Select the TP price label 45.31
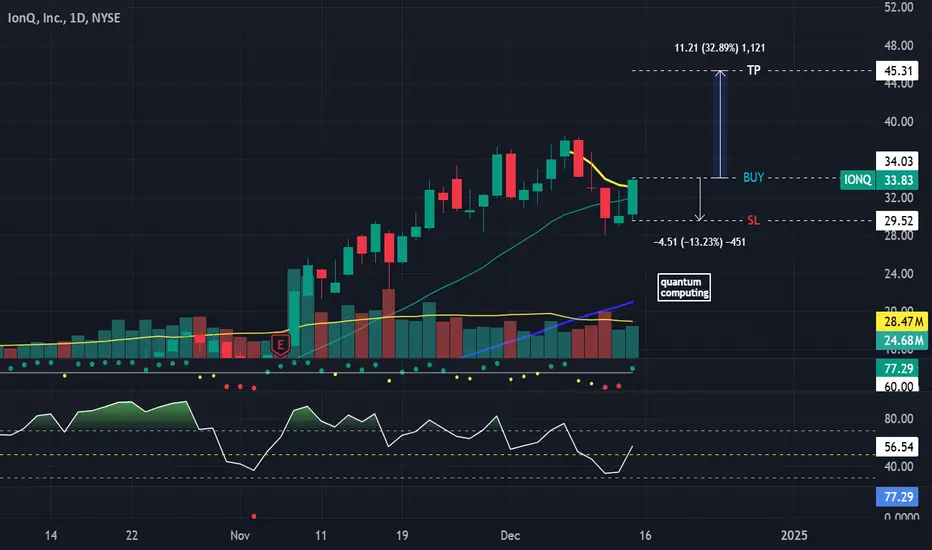932x550 pixels. tap(897, 71)
